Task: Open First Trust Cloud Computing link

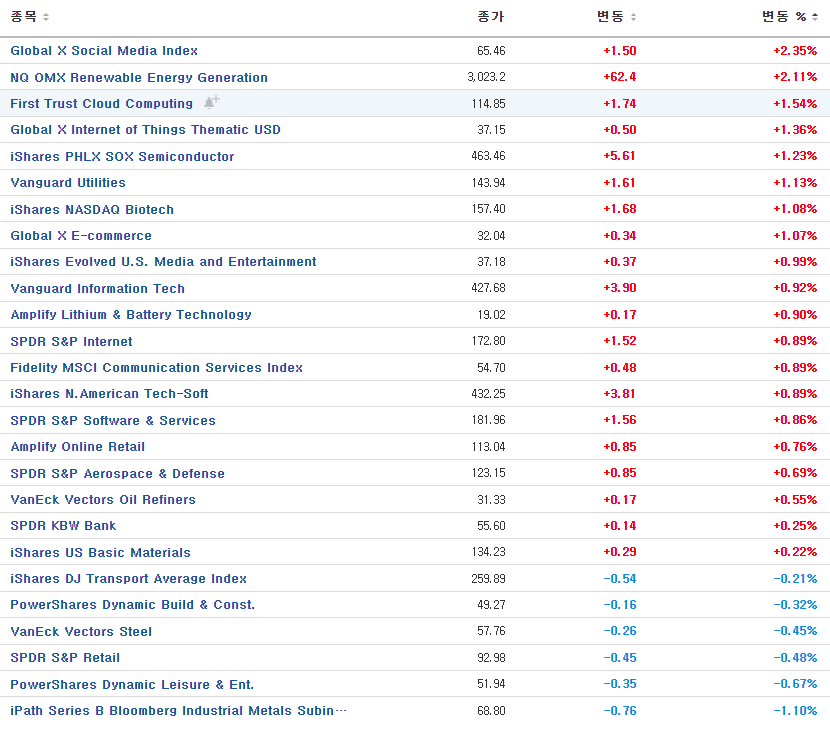Action: [x=102, y=104]
